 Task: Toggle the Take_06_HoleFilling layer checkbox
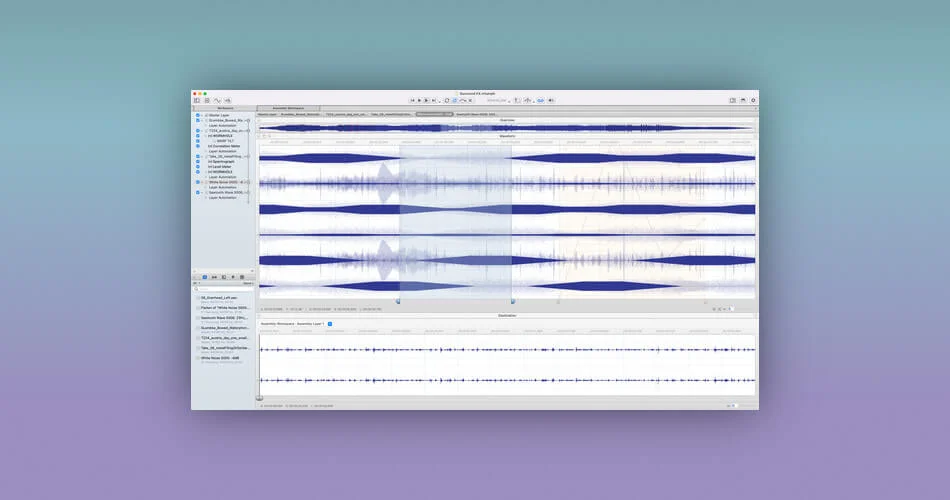(198, 156)
